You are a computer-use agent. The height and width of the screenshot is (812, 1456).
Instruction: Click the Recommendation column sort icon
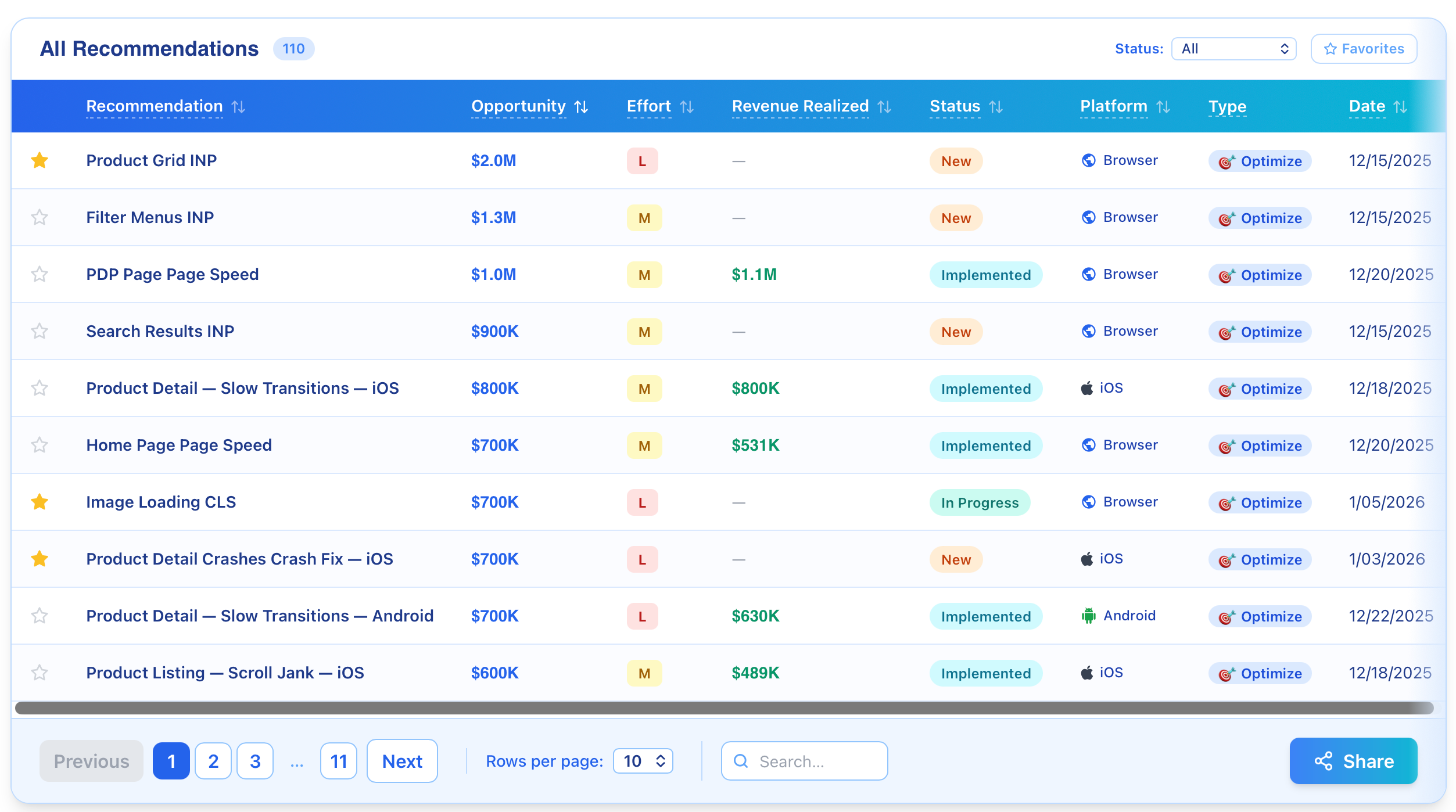238,107
